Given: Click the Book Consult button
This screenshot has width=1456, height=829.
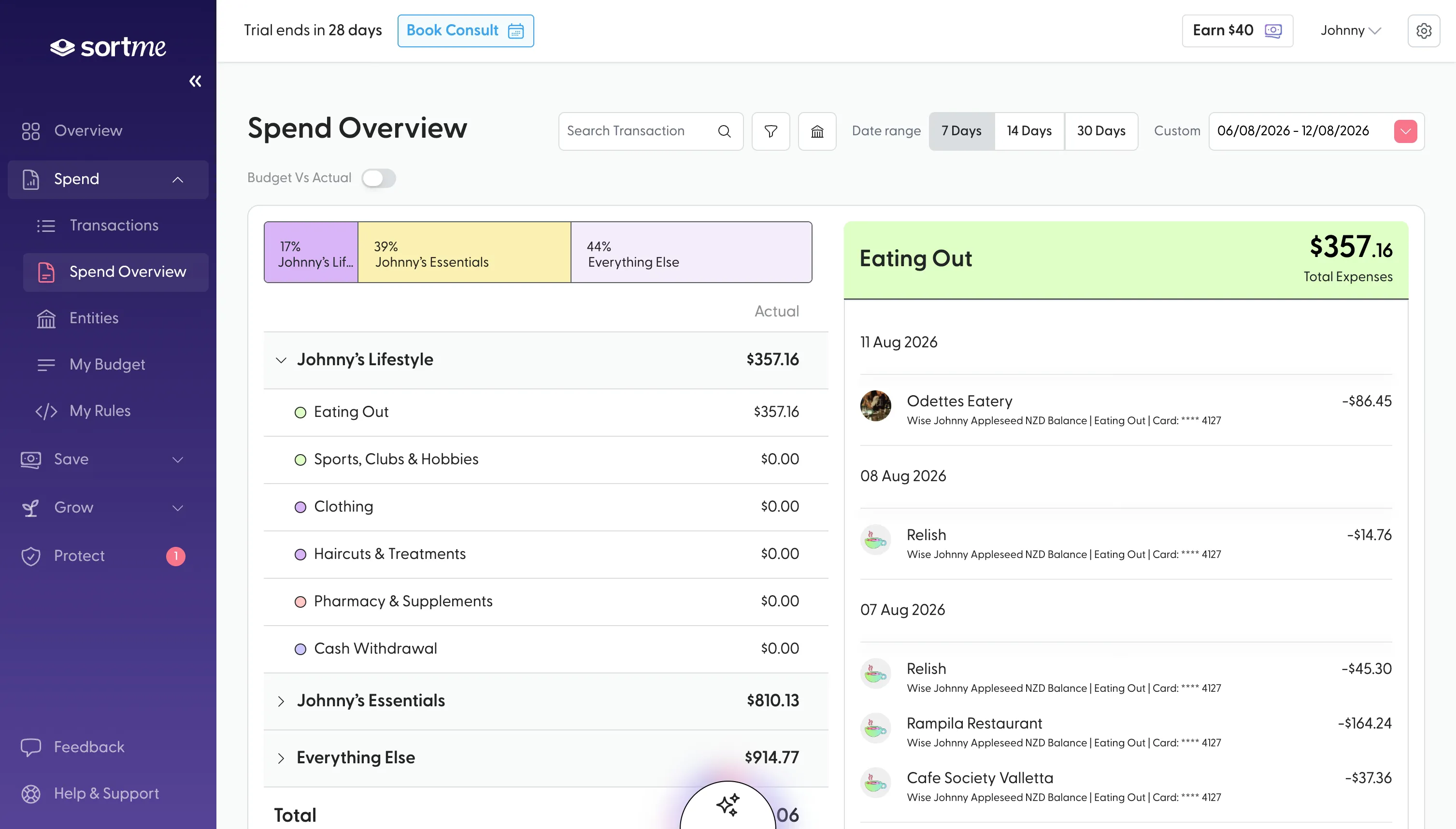Looking at the screenshot, I should [x=466, y=31].
